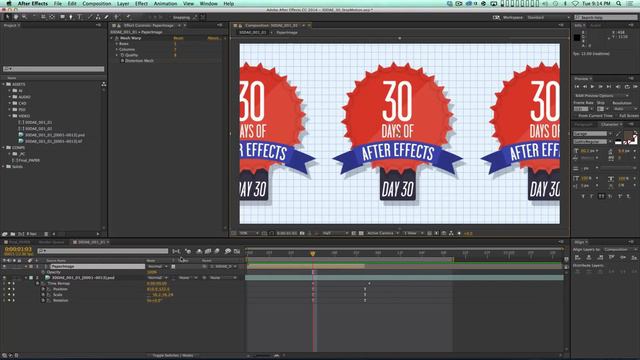
Task: Click the Spotlight search icon
Action: 619,4
